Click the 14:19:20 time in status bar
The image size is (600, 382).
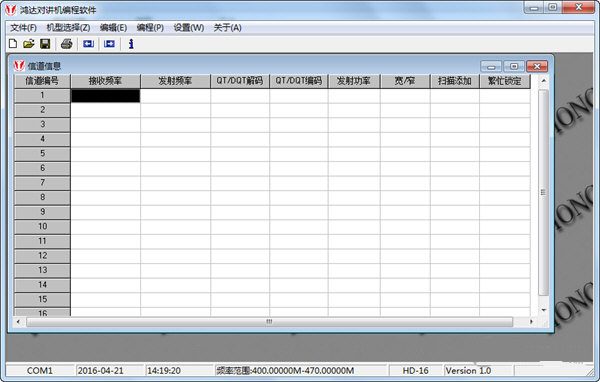(164, 371)
